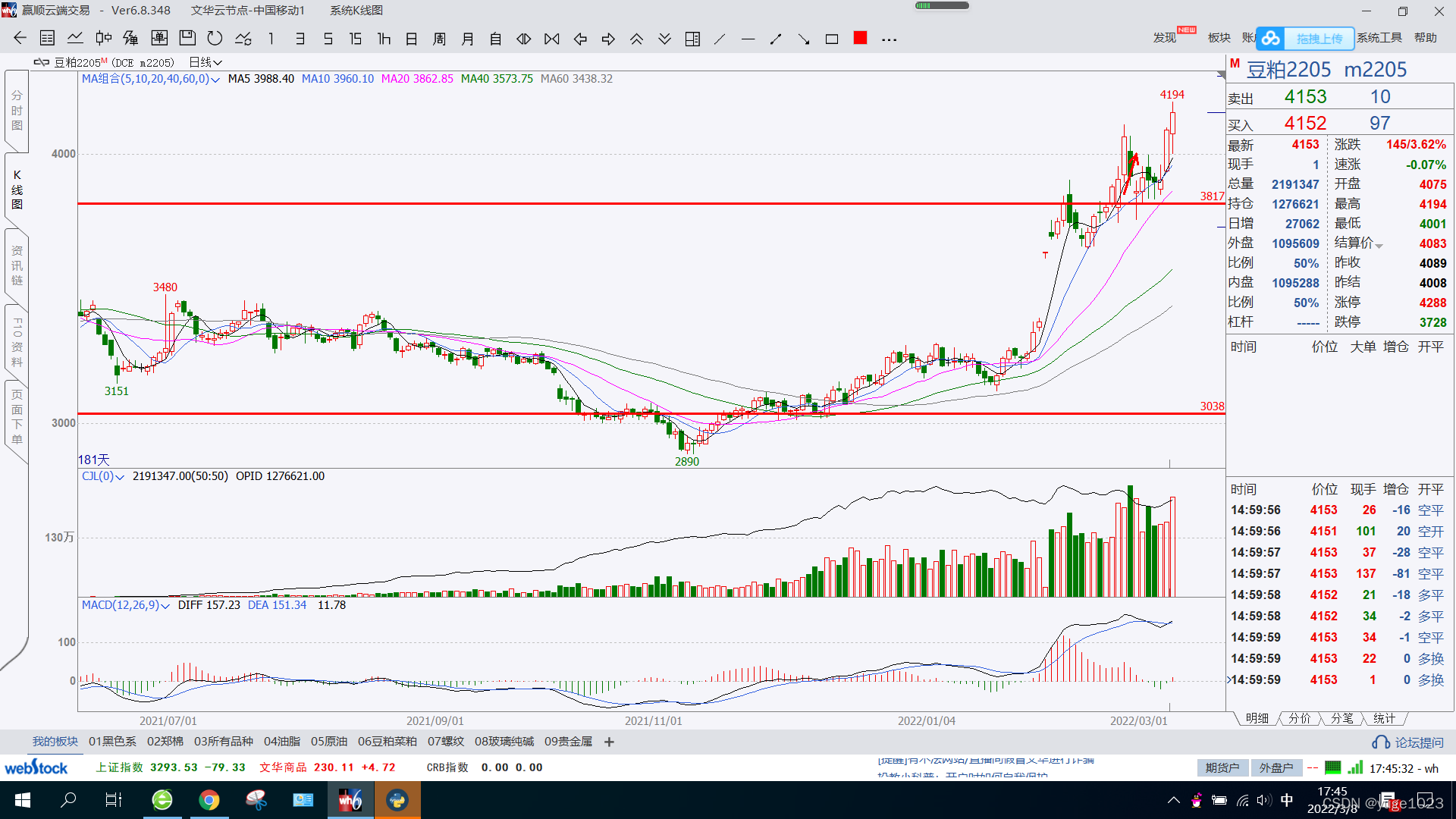
Task: Select the 1h hourly period button
Action: coord(384,39)
